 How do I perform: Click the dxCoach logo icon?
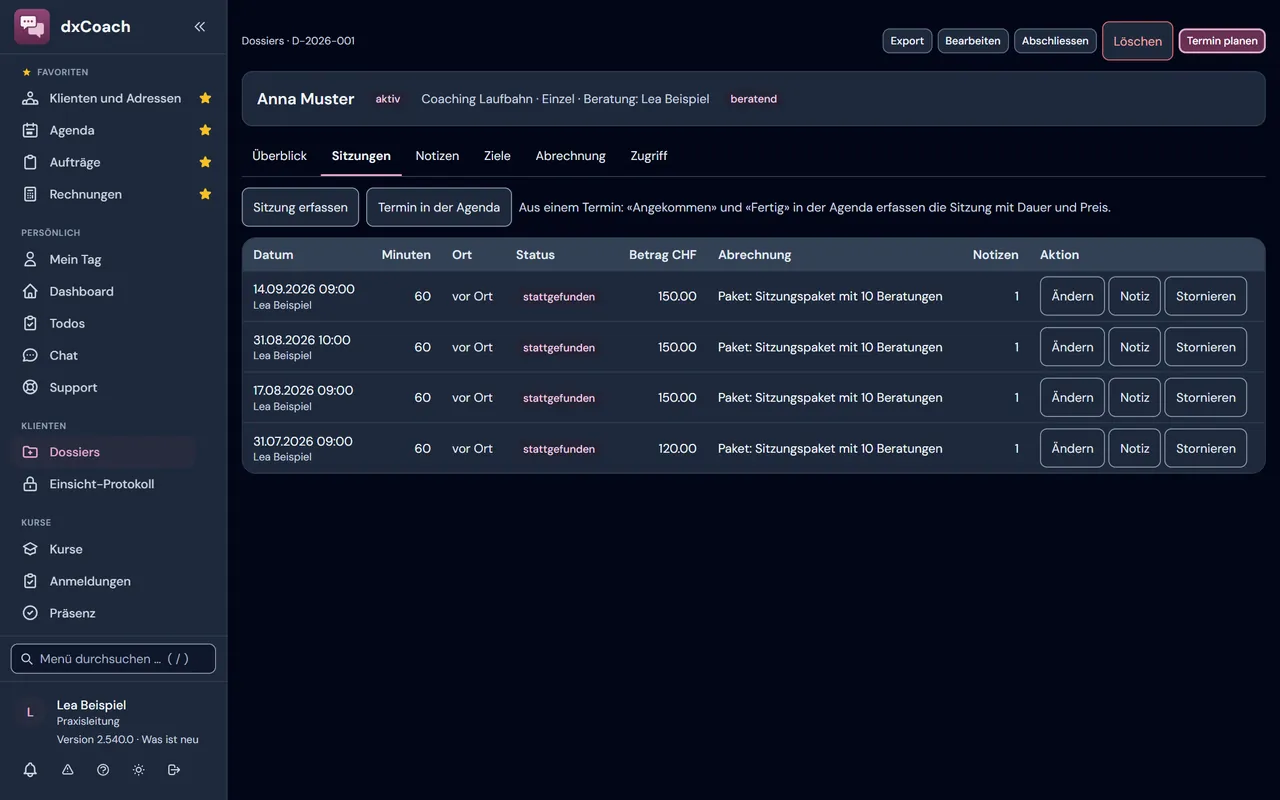coord(32,27)
